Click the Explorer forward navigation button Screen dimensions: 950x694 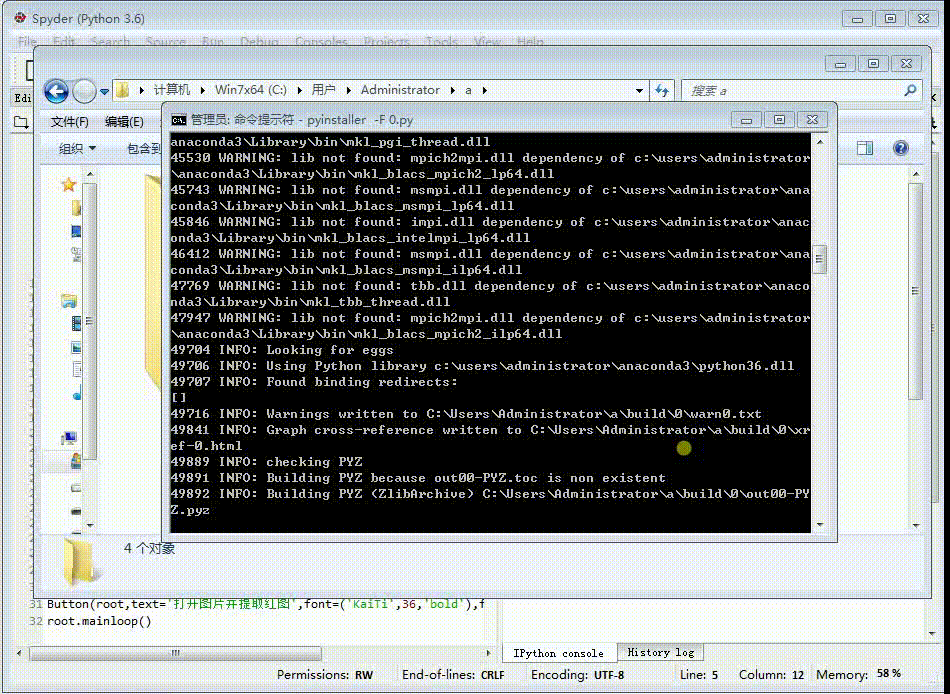tap(84, 92)
